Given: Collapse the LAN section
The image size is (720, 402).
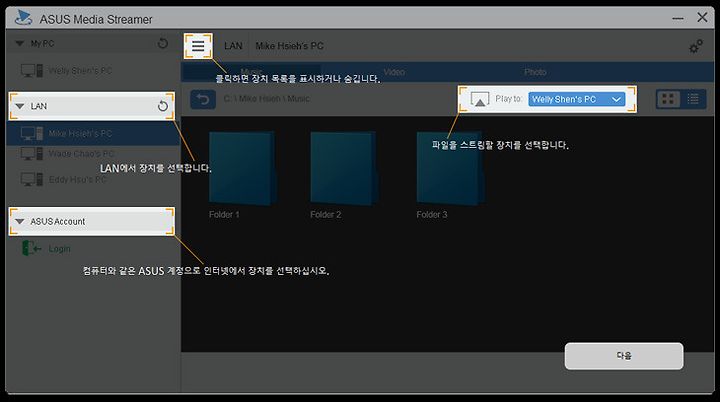Looking at the screenshot, I should 20,106.
